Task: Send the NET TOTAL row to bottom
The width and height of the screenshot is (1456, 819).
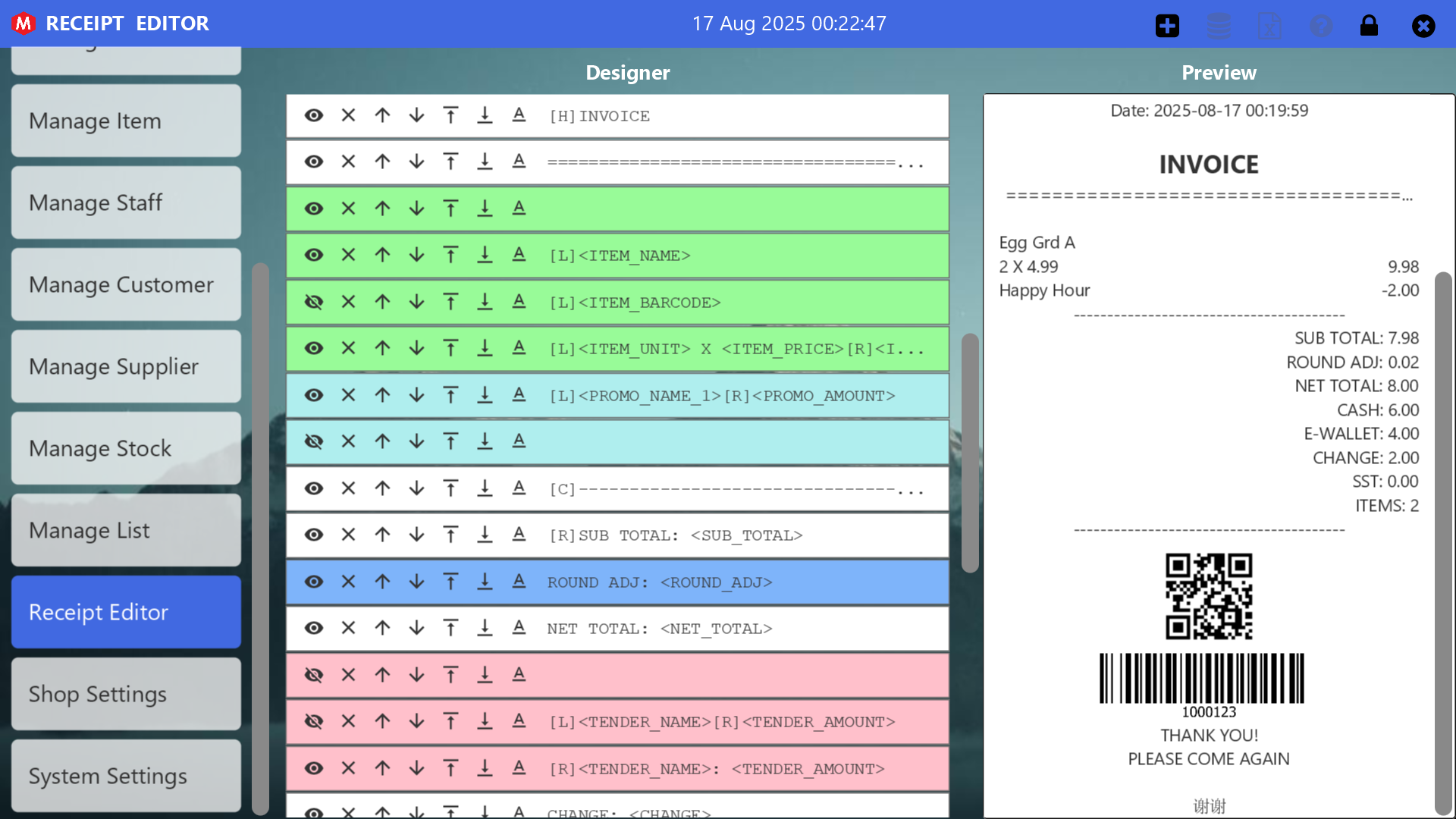Action: (x=485, y=628)
